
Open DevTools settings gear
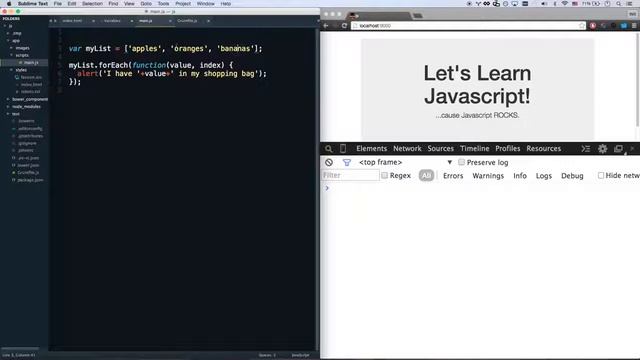click(602, 149)
